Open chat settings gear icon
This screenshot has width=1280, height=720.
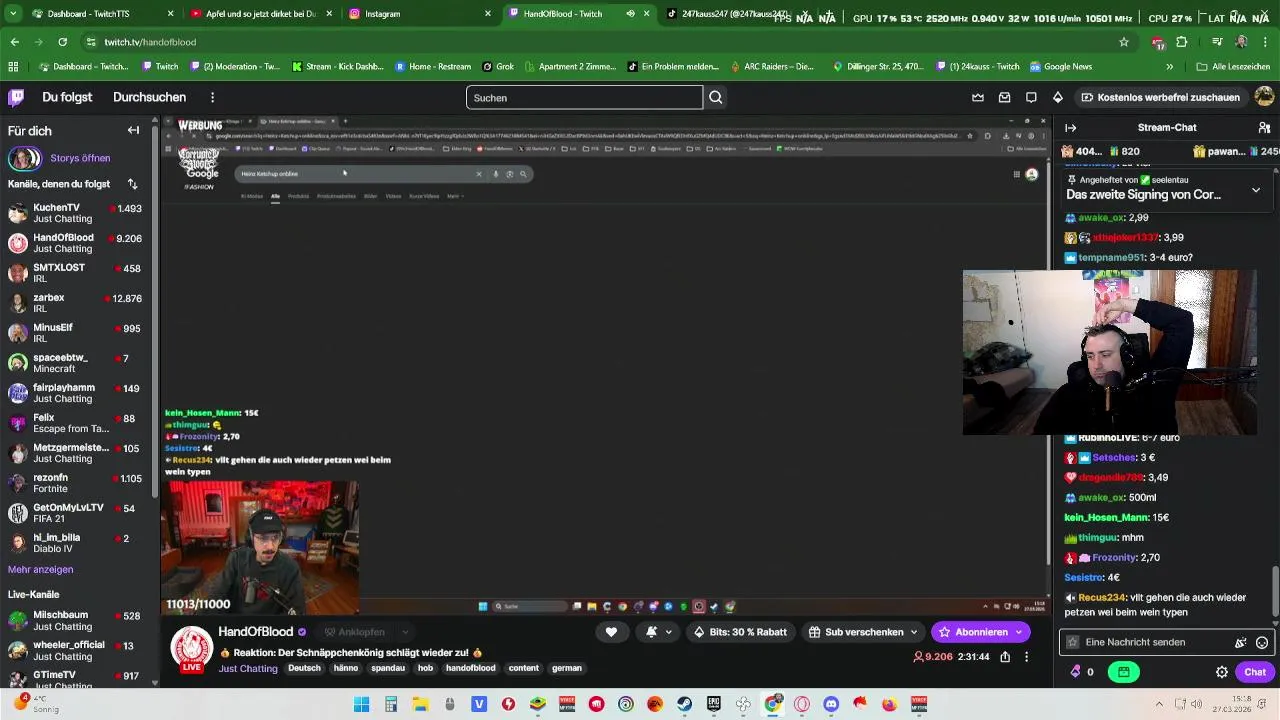pos(1221,672)
